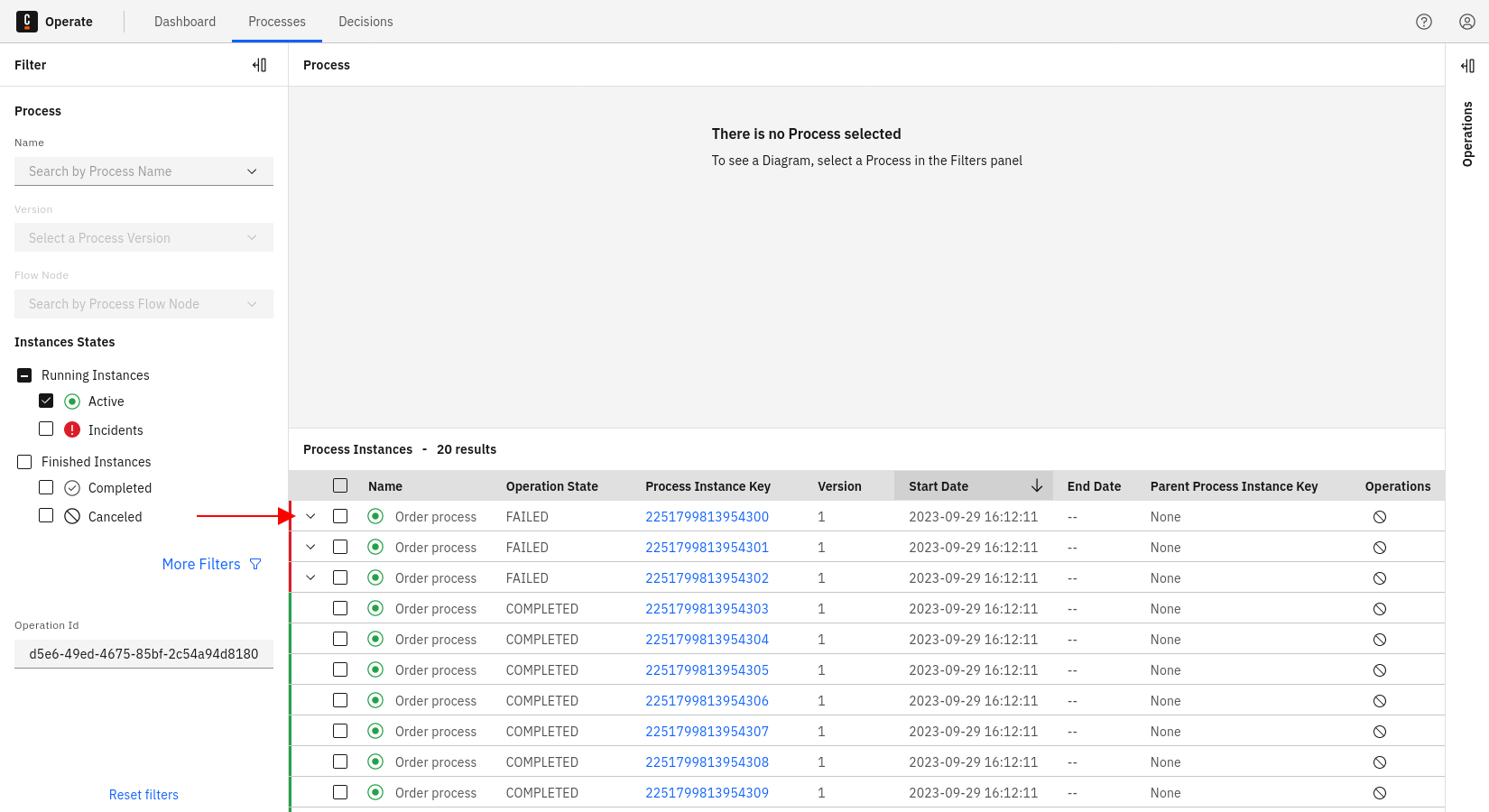The width and height of the screenshot is (1489, 812).
Task: Expand the Operations side panel
Action: click(x=1467, y=66)
